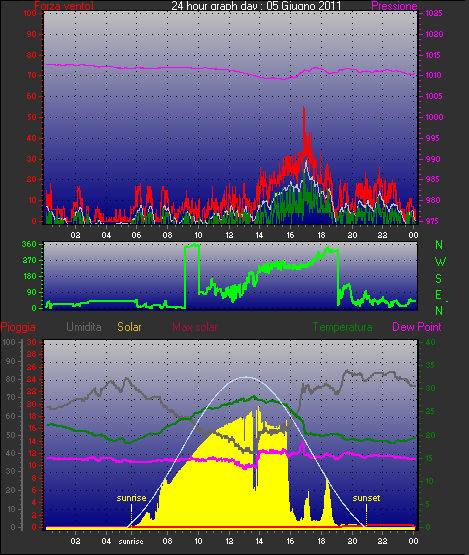Viewport: 469px width, 555px height.
Task: Click the yellow Solar legend label
Action: click(129, 327)
